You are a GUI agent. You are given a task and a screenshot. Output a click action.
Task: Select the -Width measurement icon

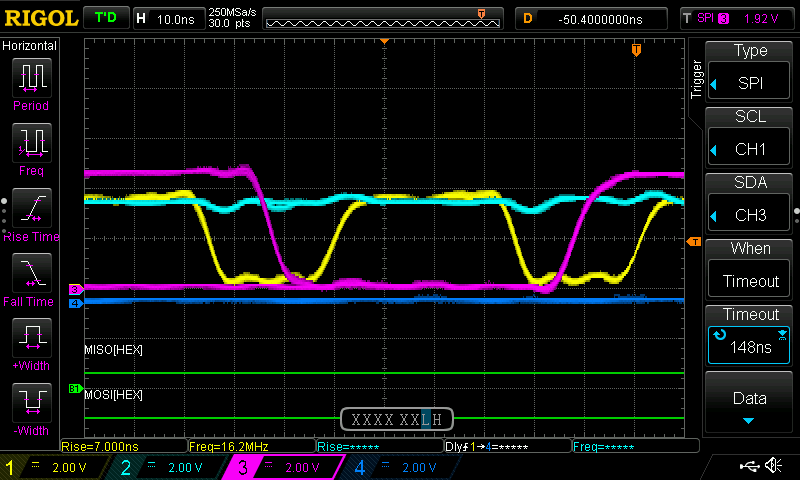pyautogui.click(x=32, y=402)
